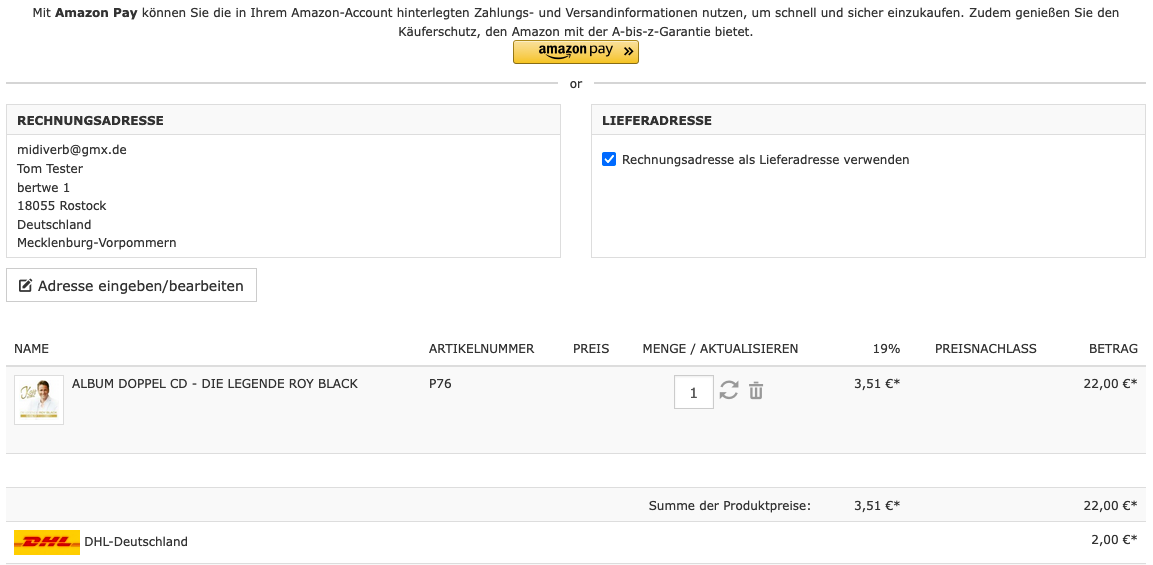Click the LIEFERADRESSE panel heading
The height and width of the screenshot is (565, 1153).
click(x=656, y=121)
